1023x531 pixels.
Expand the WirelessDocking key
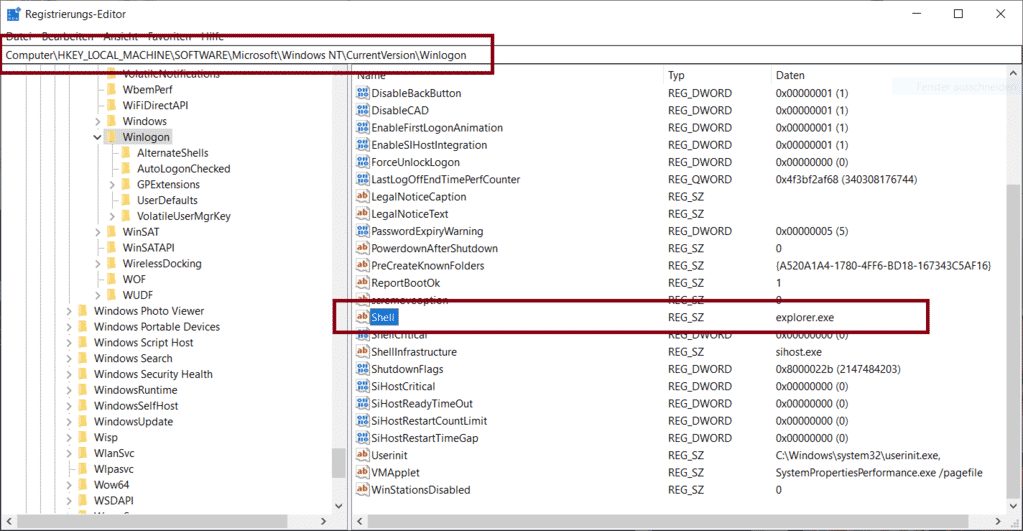97,264
